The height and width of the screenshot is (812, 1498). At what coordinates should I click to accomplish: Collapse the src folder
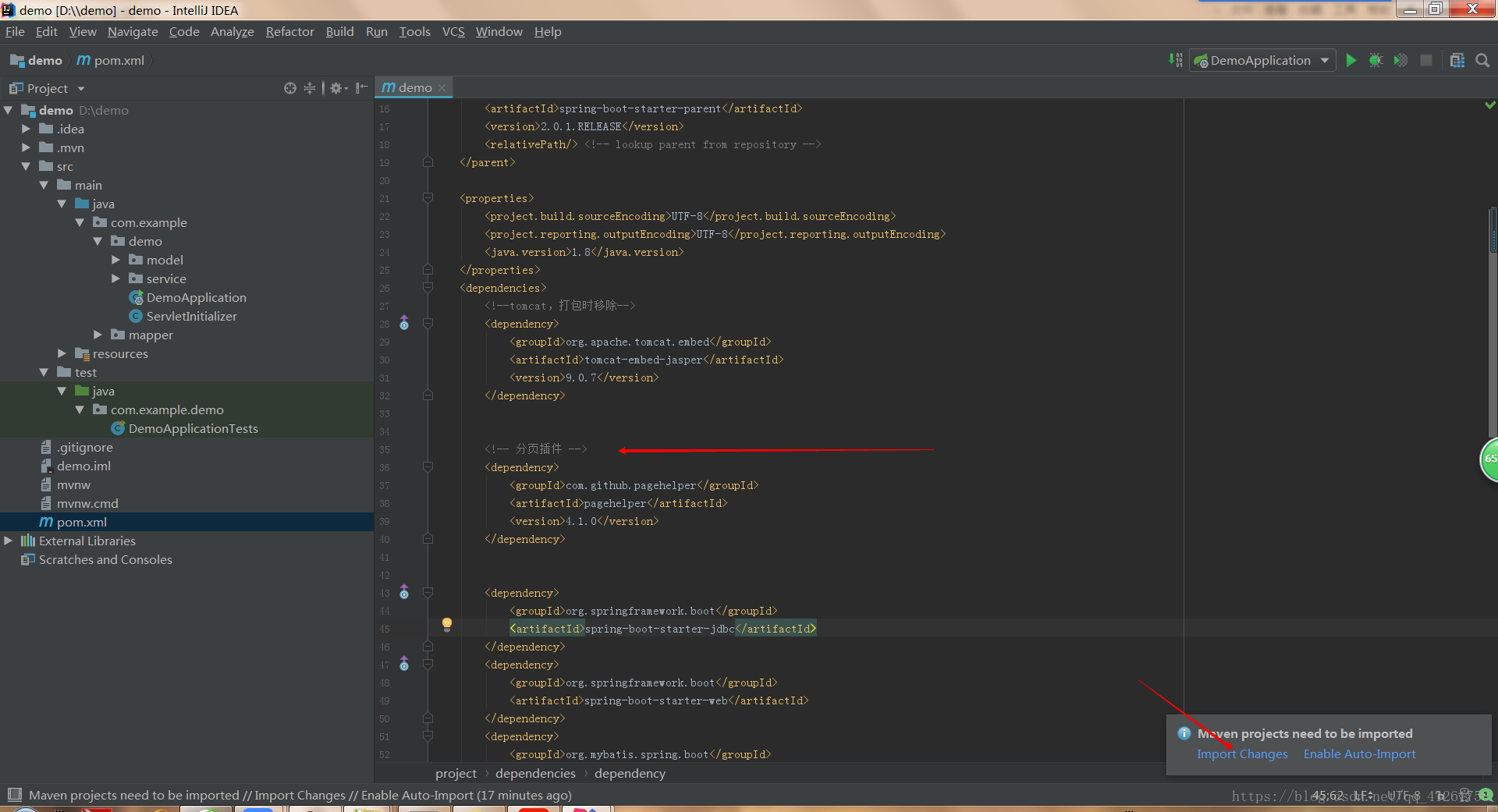pyautogui.click(x=26, y=166)
